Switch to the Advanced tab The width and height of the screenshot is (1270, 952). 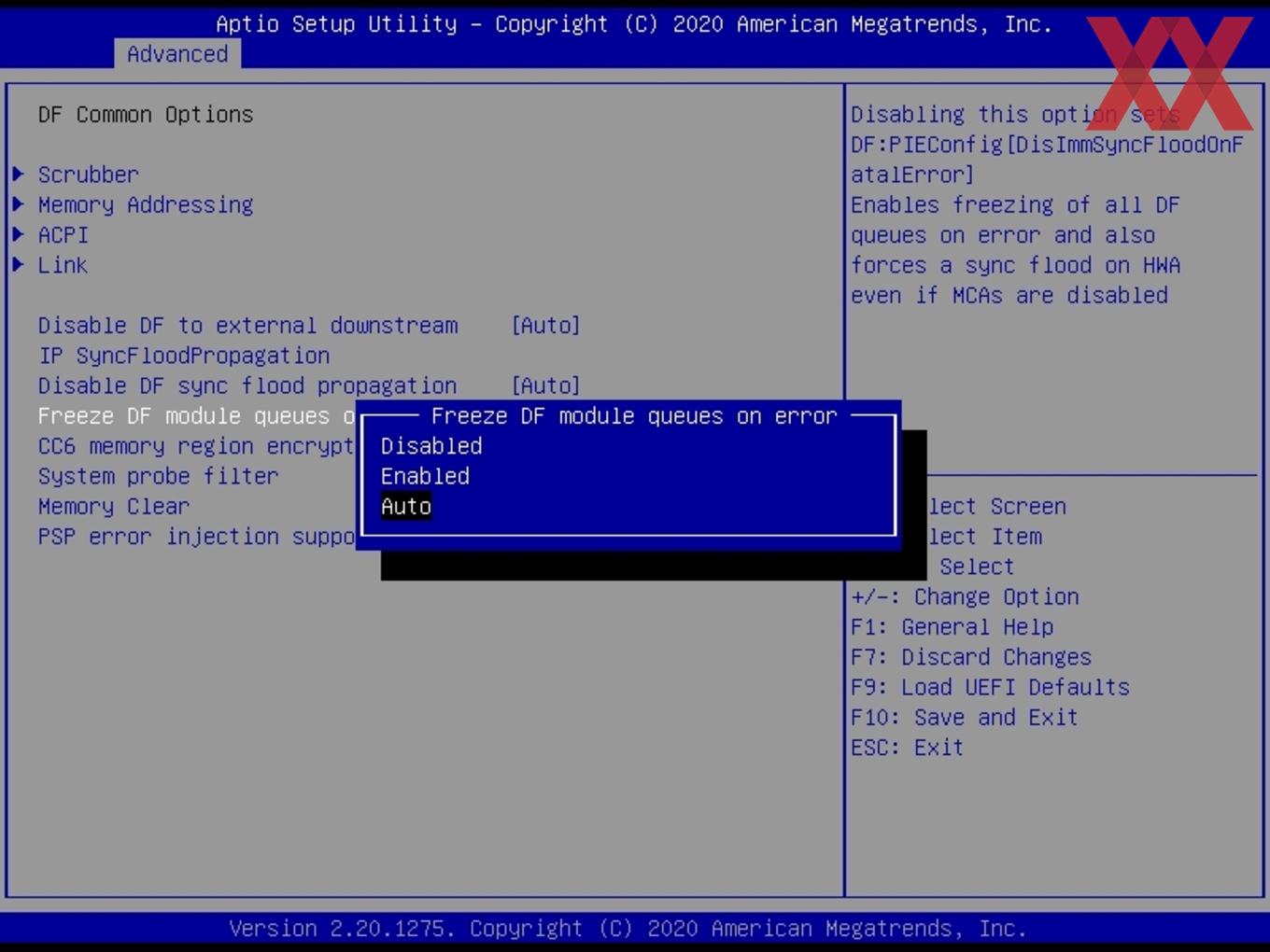click(177, 54)
